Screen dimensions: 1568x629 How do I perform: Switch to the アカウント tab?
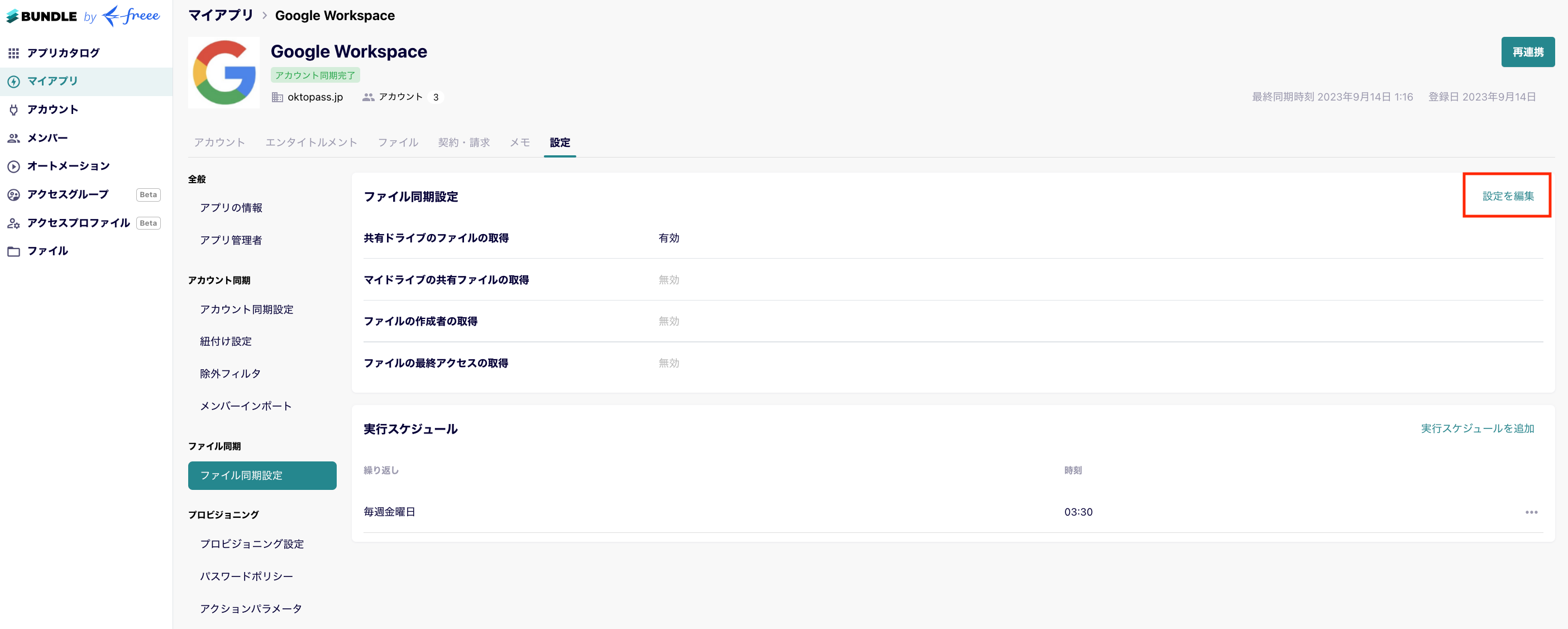pos(219,142)
